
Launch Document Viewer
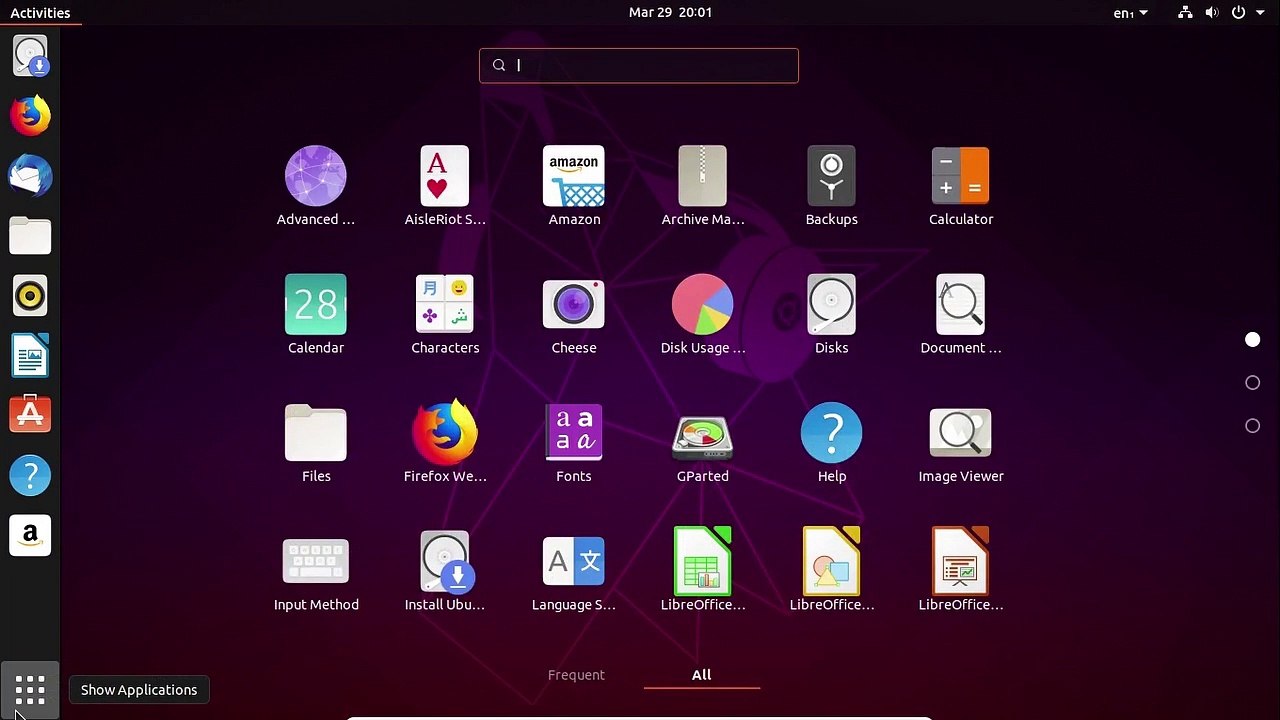click(x=961, y=314)
